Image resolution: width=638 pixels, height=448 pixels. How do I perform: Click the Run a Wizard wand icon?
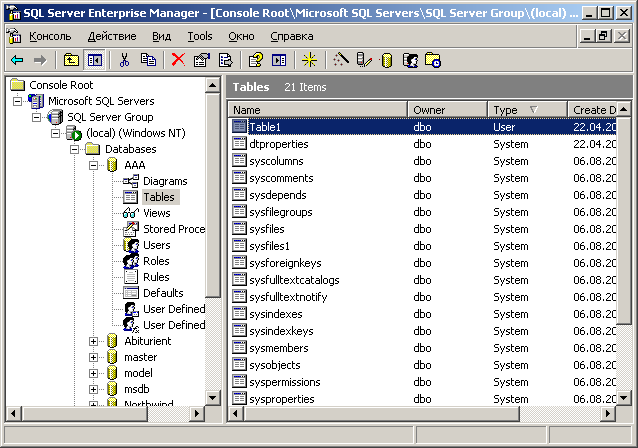click(x=341, y=60)
